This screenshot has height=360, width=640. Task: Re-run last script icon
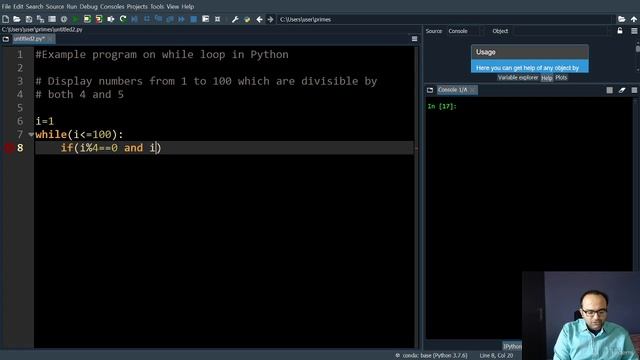click(x=122, y=19)
